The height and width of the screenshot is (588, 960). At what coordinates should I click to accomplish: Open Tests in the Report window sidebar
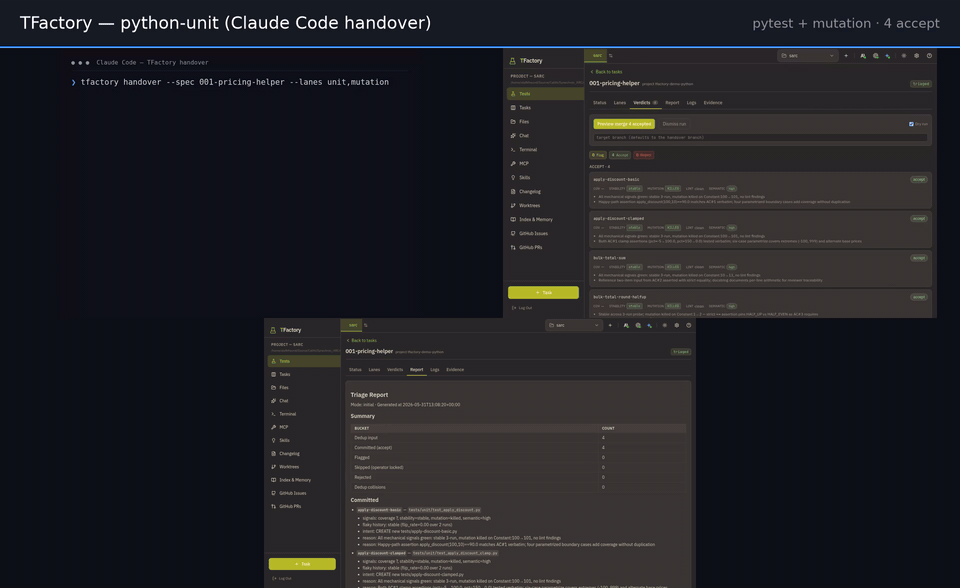pos(304,361)
